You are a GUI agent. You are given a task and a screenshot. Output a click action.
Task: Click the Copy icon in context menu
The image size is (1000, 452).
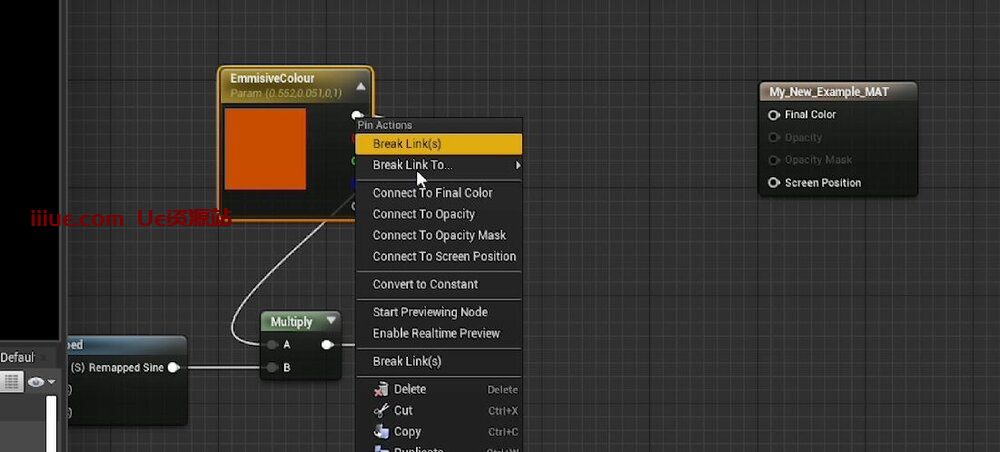point(381,432)
